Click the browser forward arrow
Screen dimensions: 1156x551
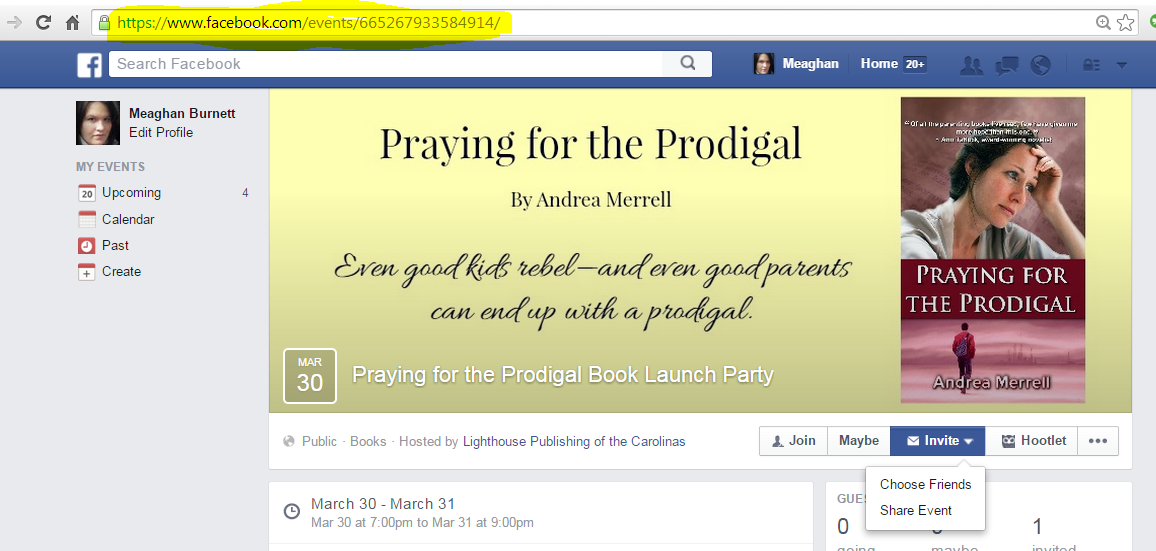pyautogui.click(x=13, y=22)
